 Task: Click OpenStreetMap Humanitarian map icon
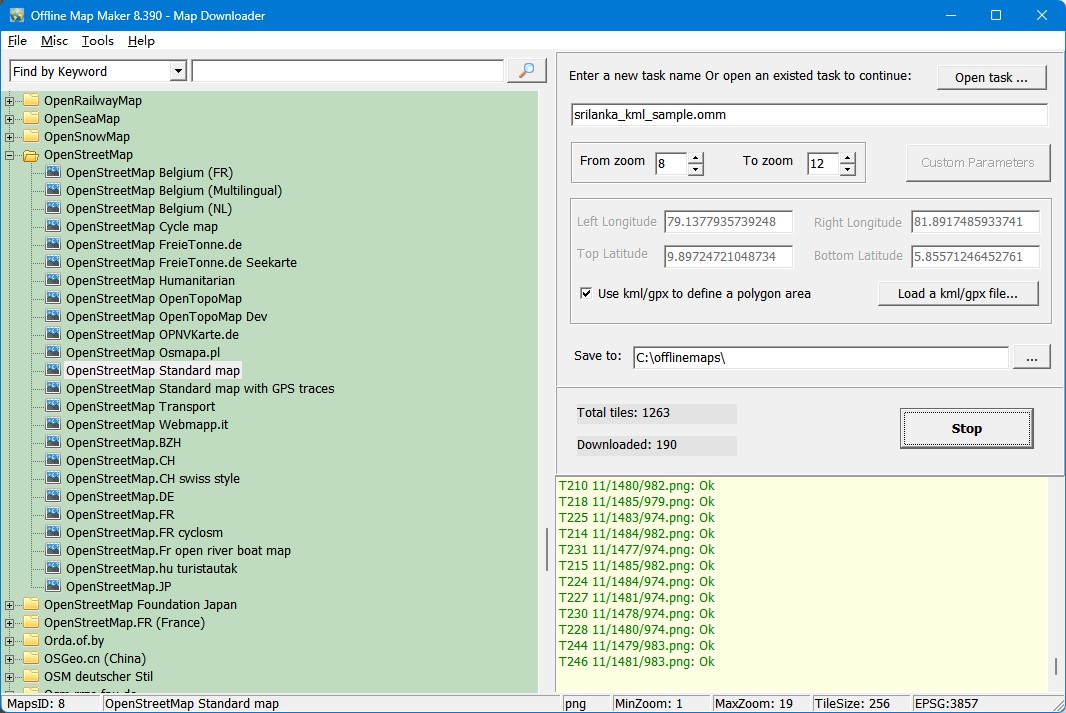coord(53,280)
